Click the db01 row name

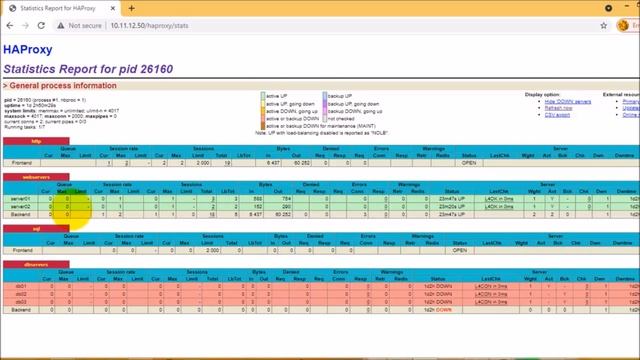(x=21, y=286)
